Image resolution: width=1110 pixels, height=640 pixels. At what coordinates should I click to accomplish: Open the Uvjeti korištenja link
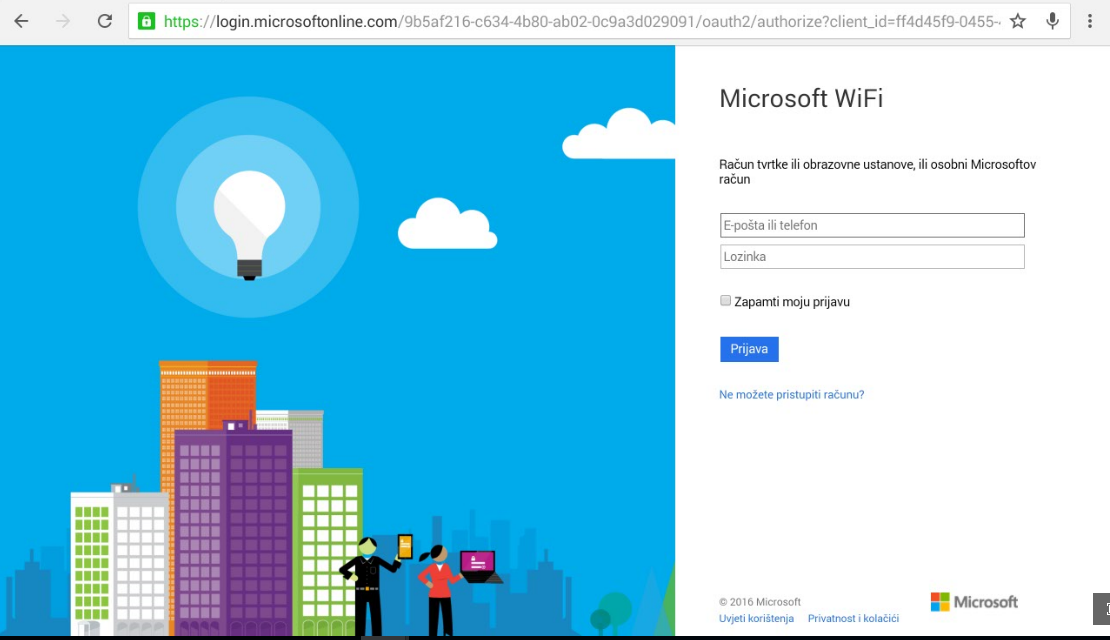(x=756, y=618)
